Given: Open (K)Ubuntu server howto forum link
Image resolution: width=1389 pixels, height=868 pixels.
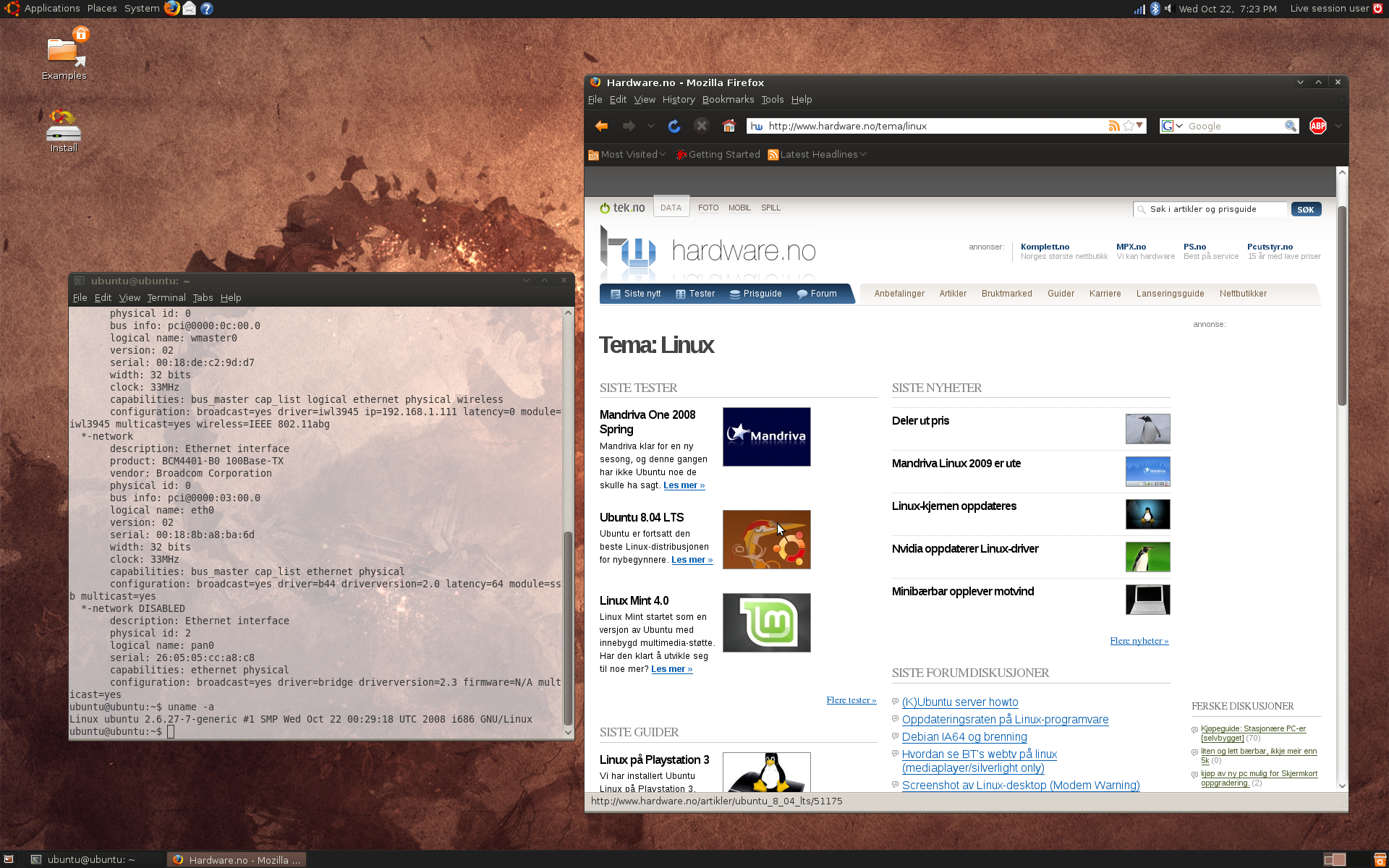Looking at the screenshot, I should [960, 702].
